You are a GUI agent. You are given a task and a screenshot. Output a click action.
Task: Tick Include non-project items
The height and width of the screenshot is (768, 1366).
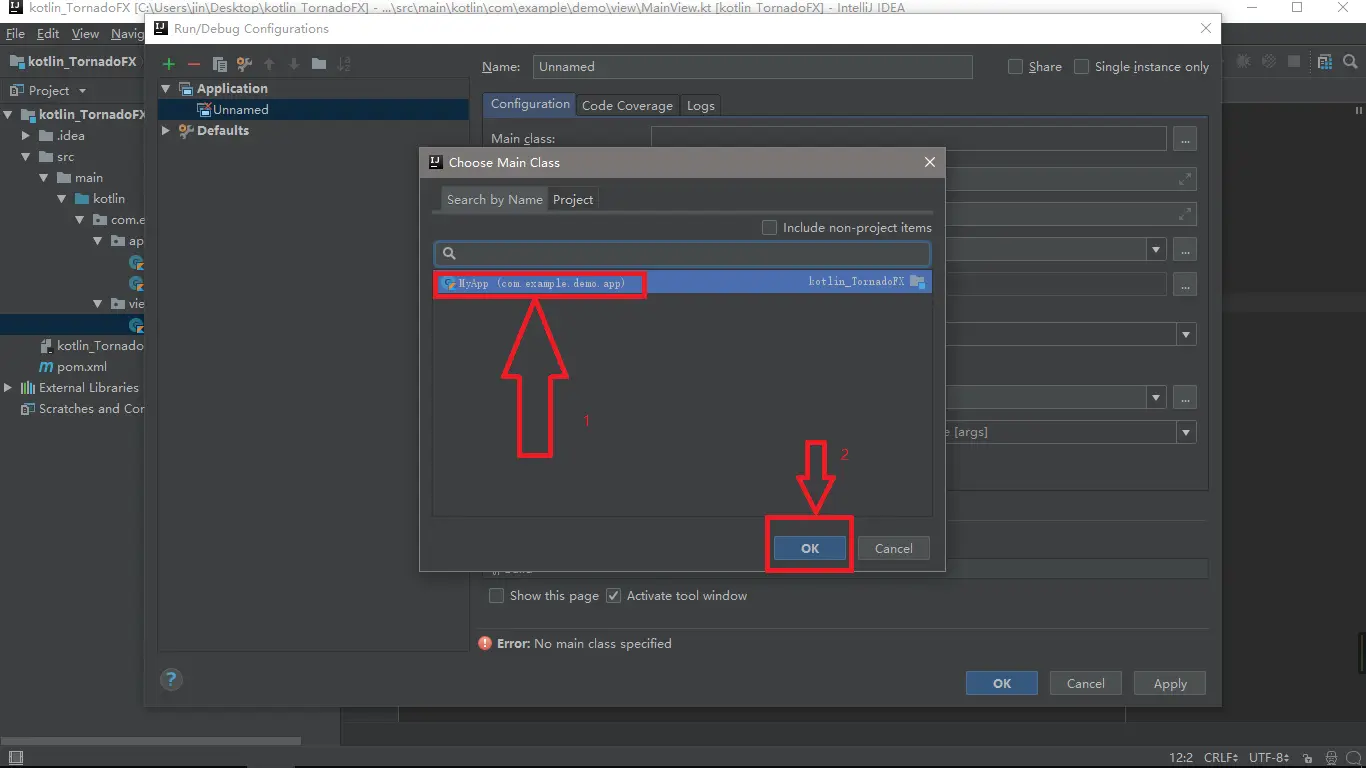(x=769, y=228)
